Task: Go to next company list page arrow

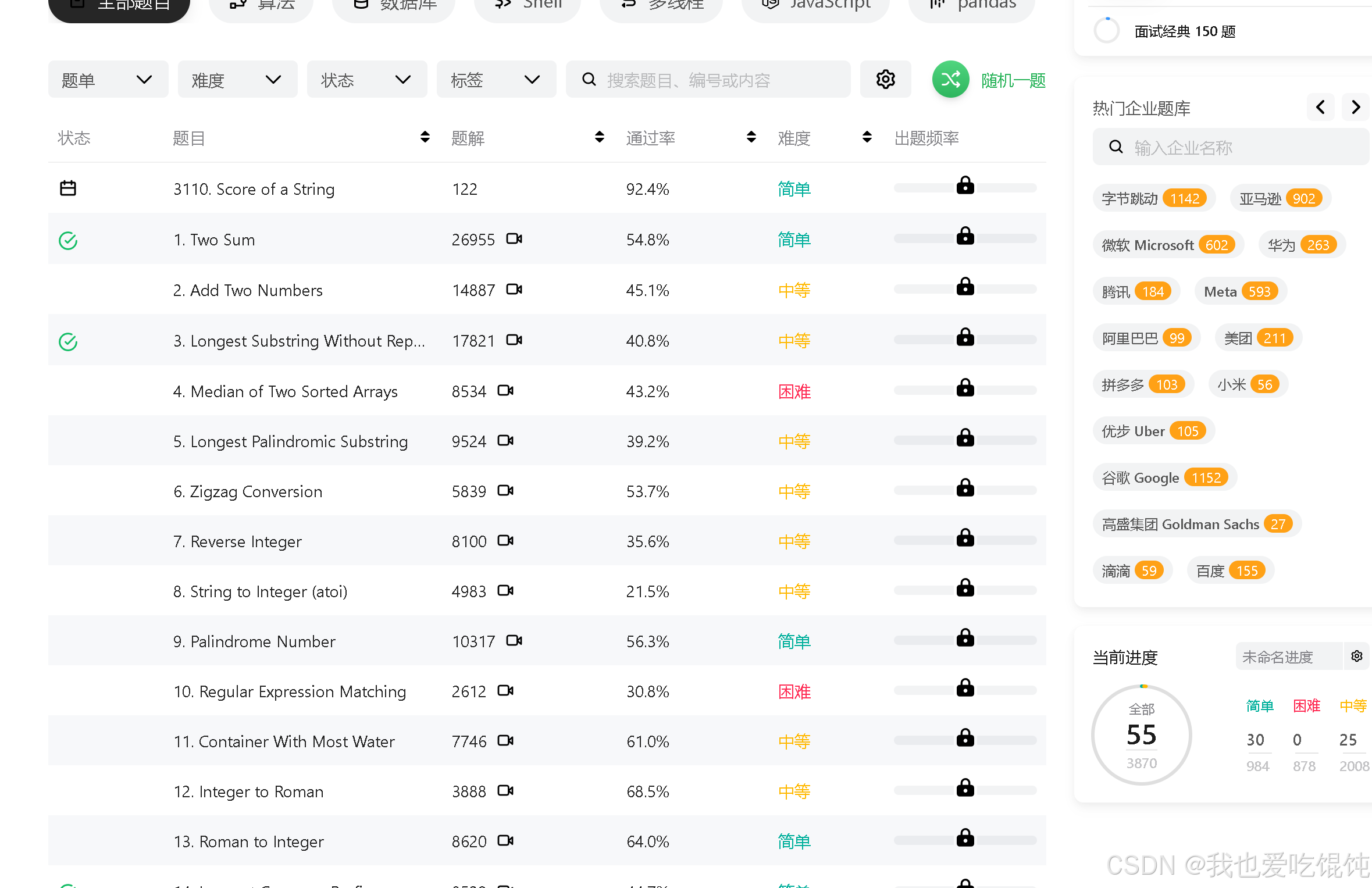Action: tap(1356, 108)
